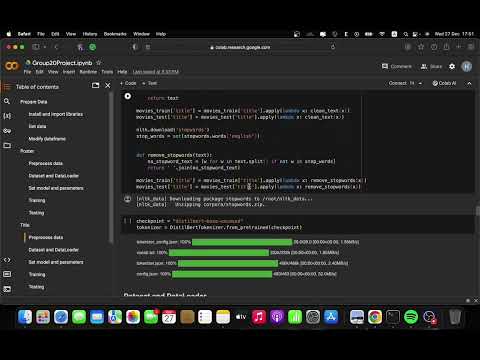Open the Find and replace search icon in sidebar
Image resolution: width=480 pixels, height=360 pixels.
[7, 101]
